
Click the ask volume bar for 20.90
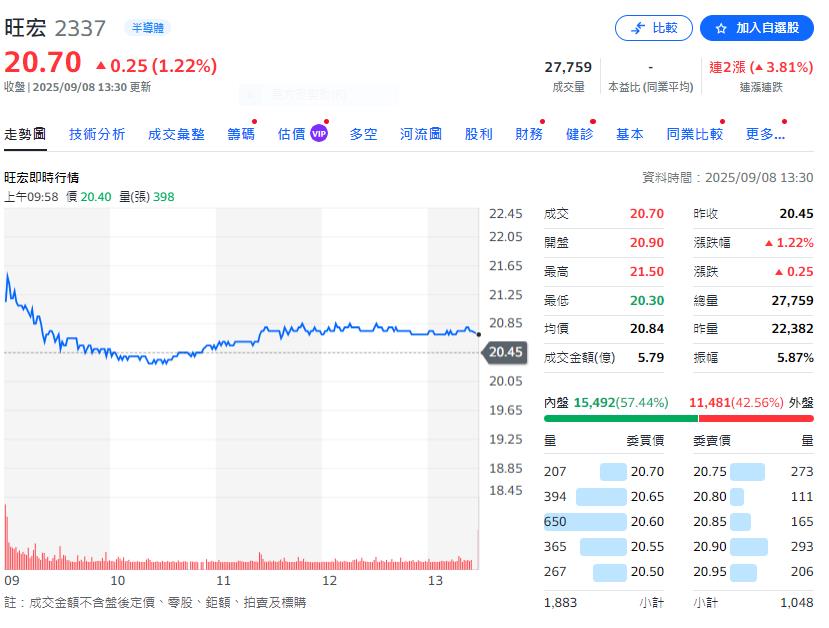tap(749, 547)
